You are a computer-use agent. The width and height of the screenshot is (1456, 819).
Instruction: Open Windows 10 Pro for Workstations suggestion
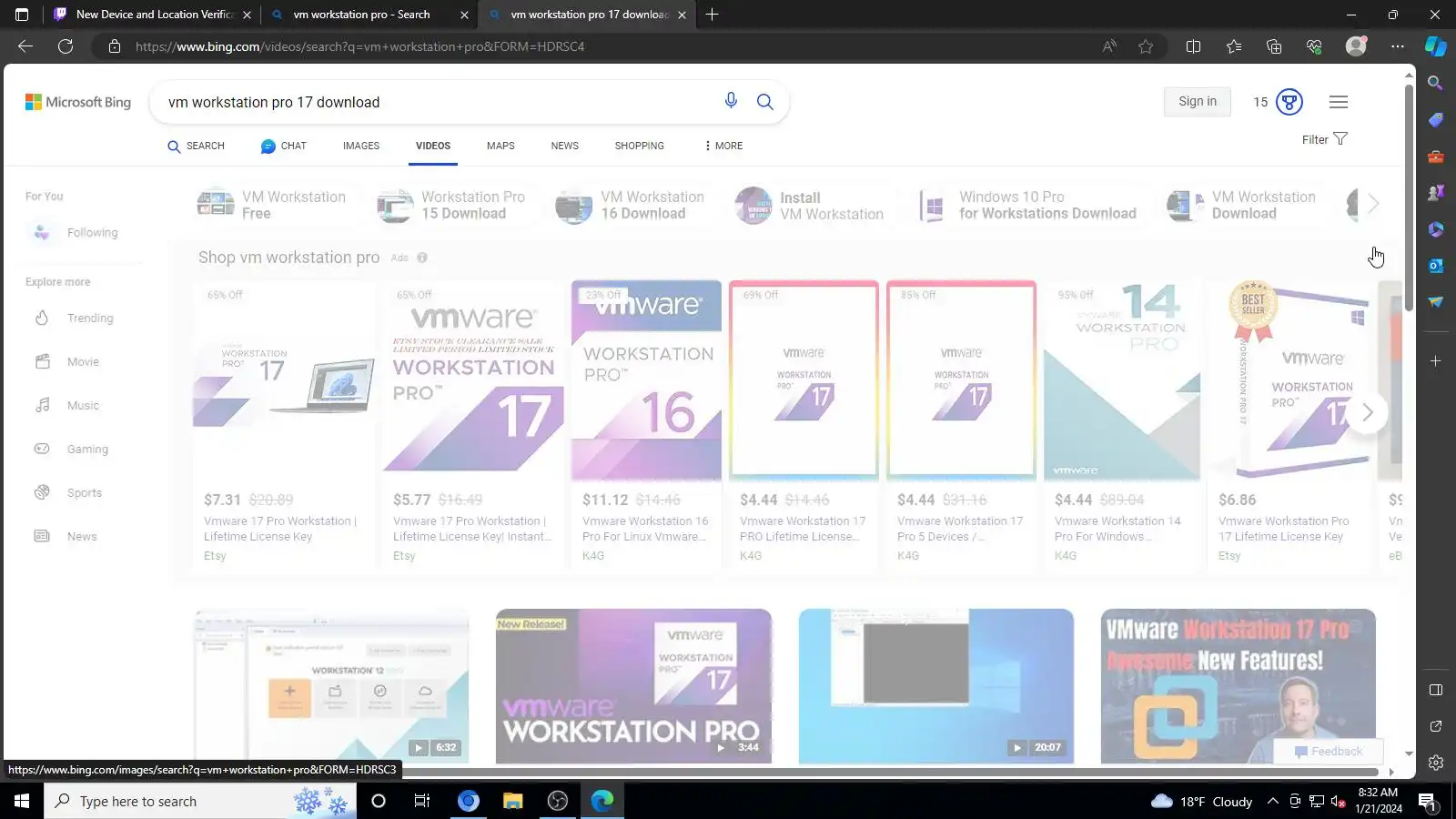pos(1028,205)
